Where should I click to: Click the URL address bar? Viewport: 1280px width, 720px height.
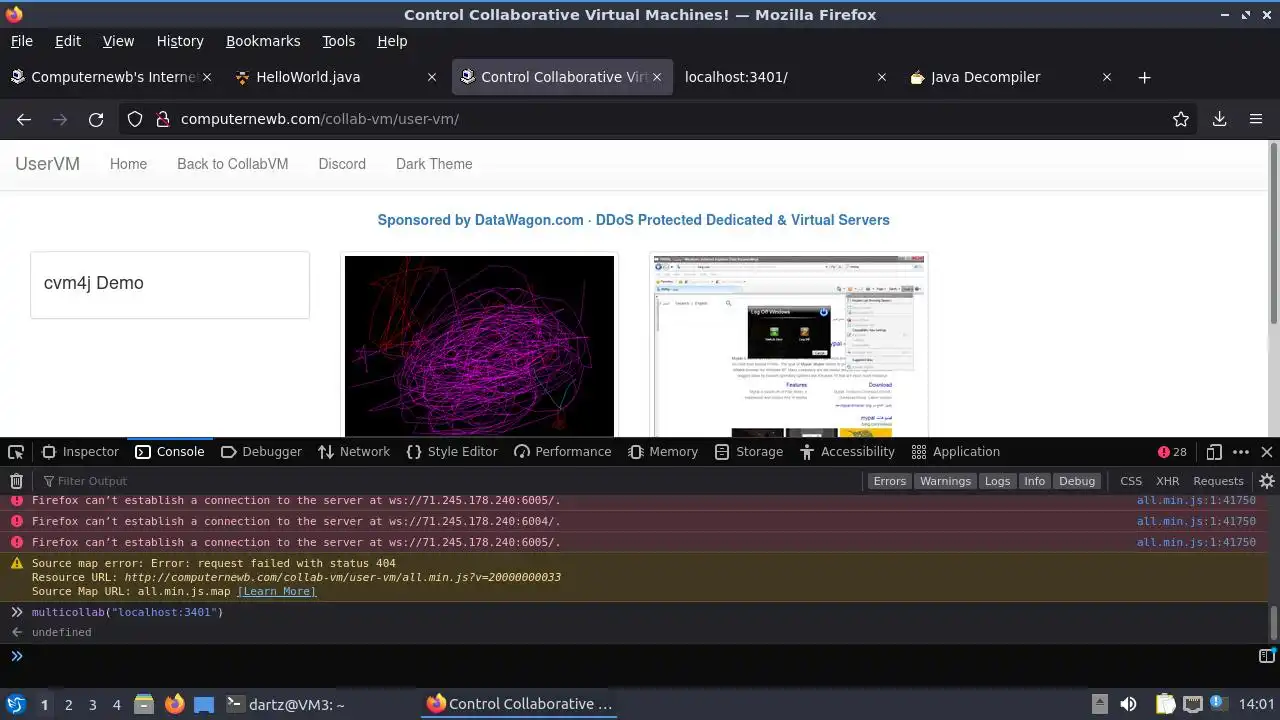pos(660,119)
